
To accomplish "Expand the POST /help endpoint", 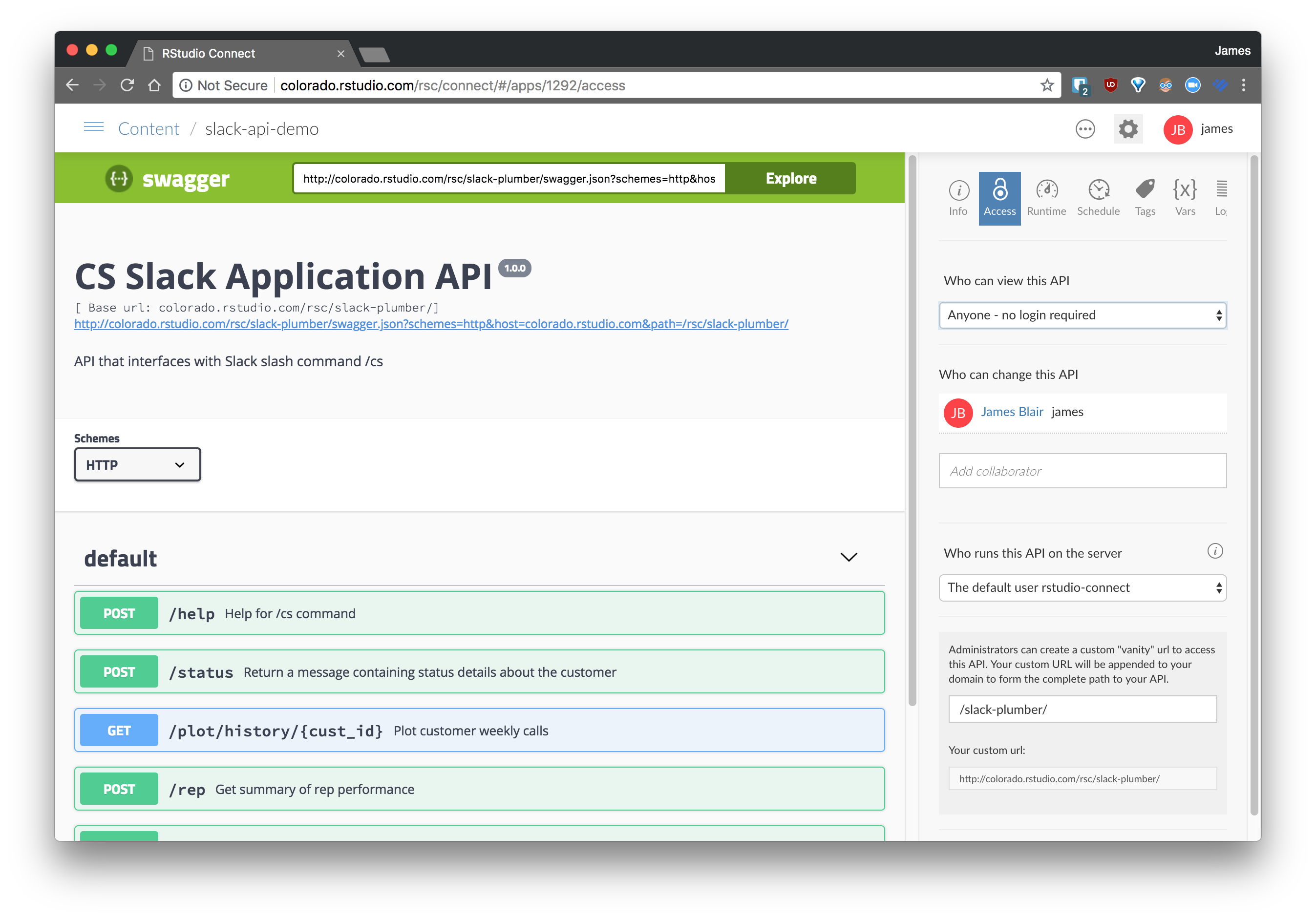I will pyautogui.click(x=479, y=613).
